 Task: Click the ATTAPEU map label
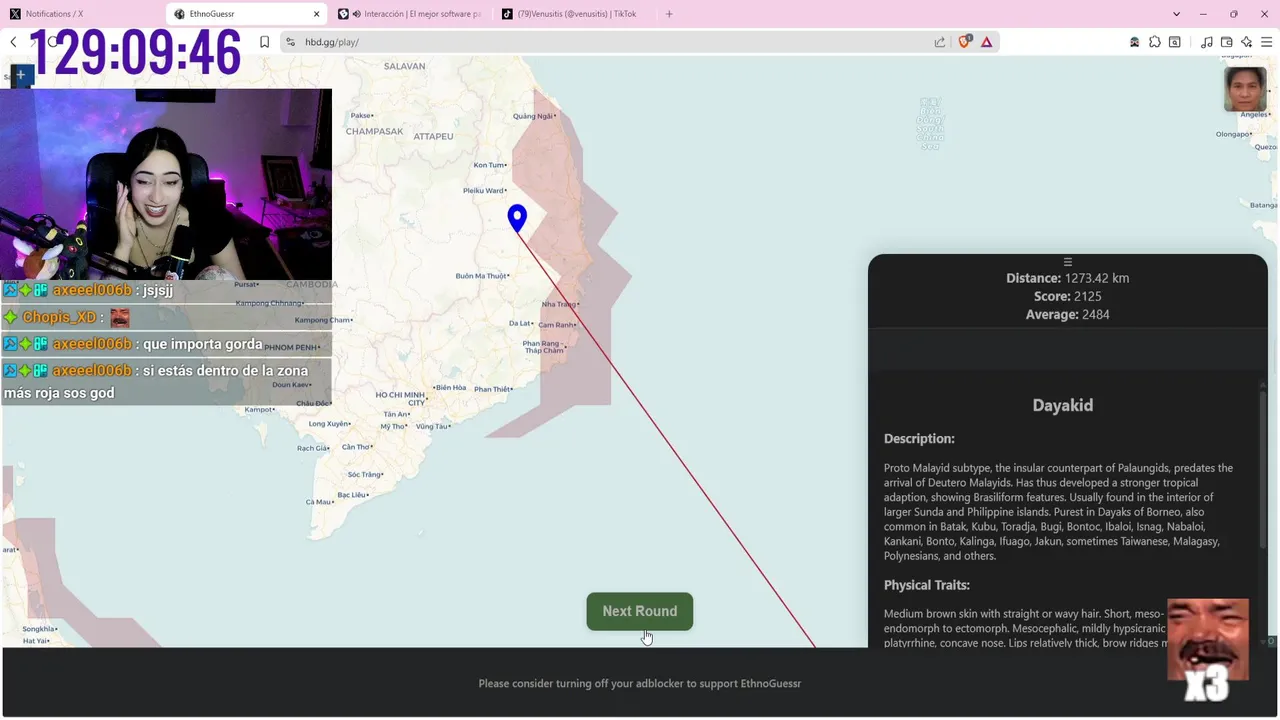pos(433,136)
